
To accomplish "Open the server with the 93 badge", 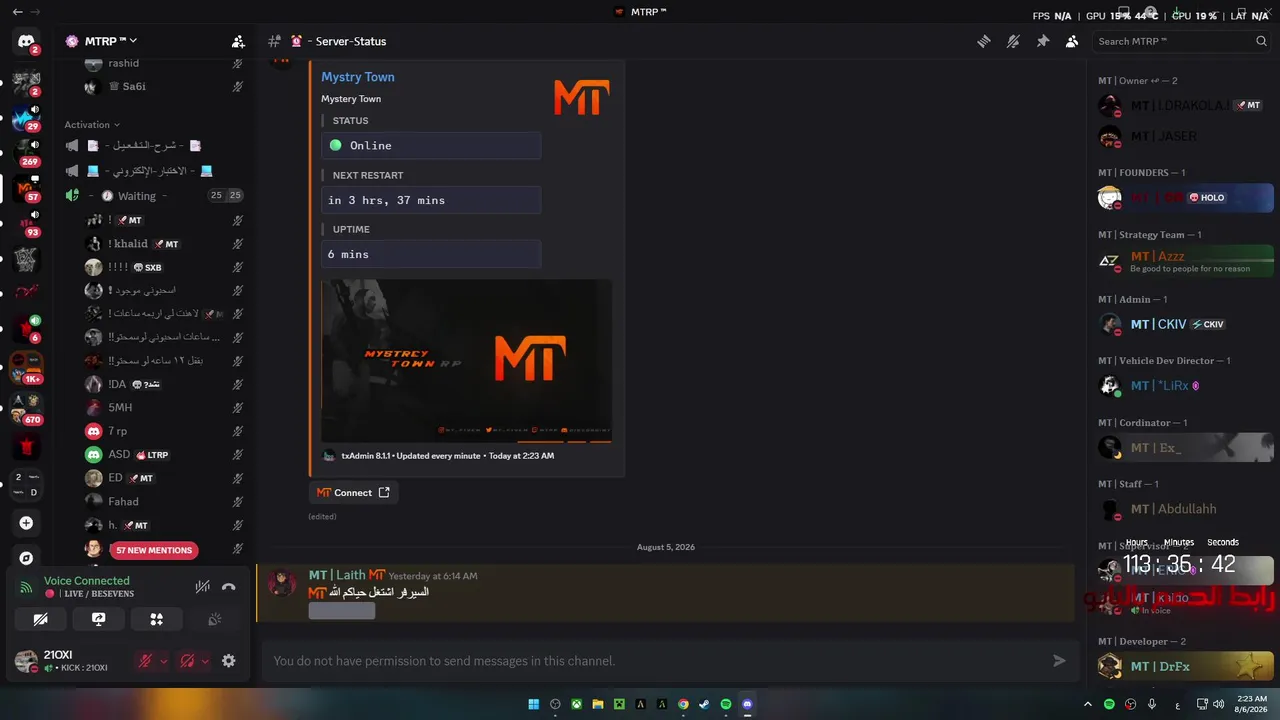I will (x=26, y=223).
